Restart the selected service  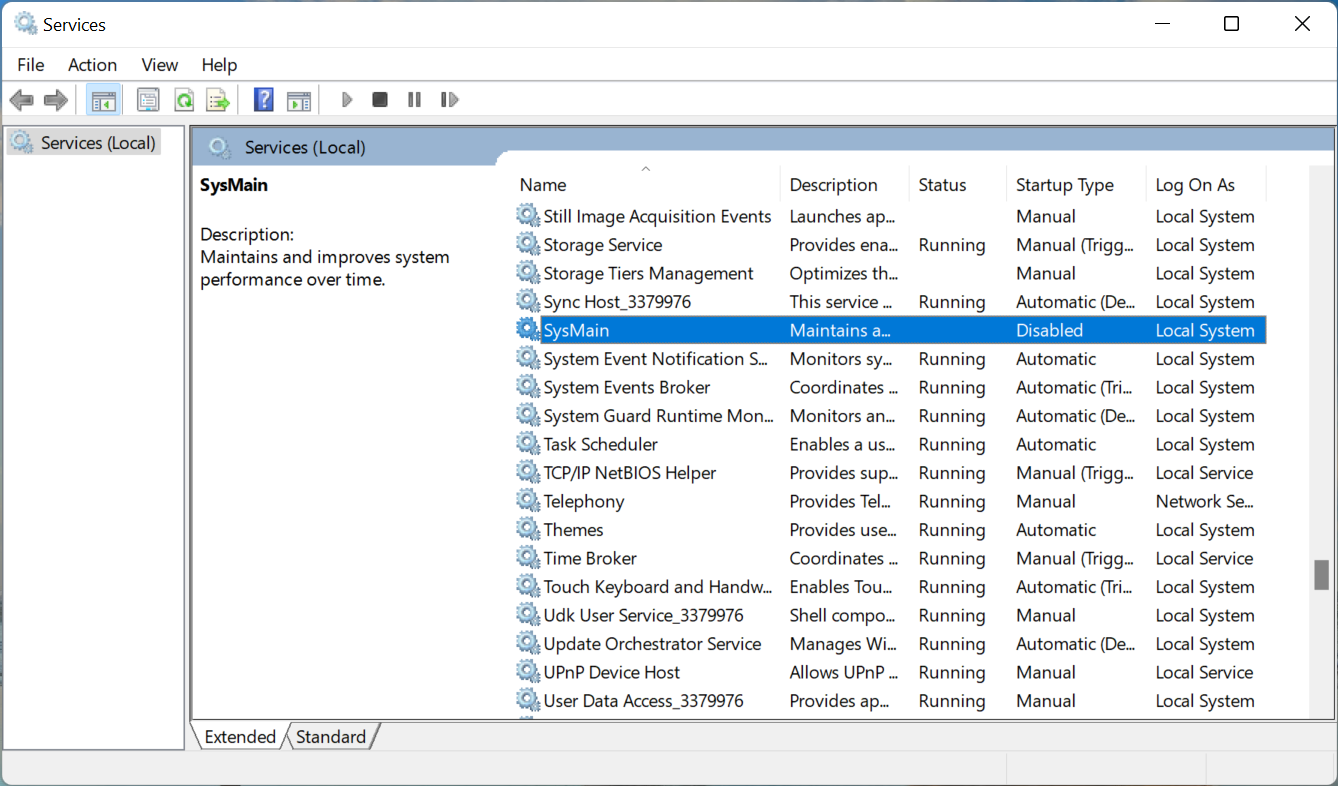tap(449, 99)
